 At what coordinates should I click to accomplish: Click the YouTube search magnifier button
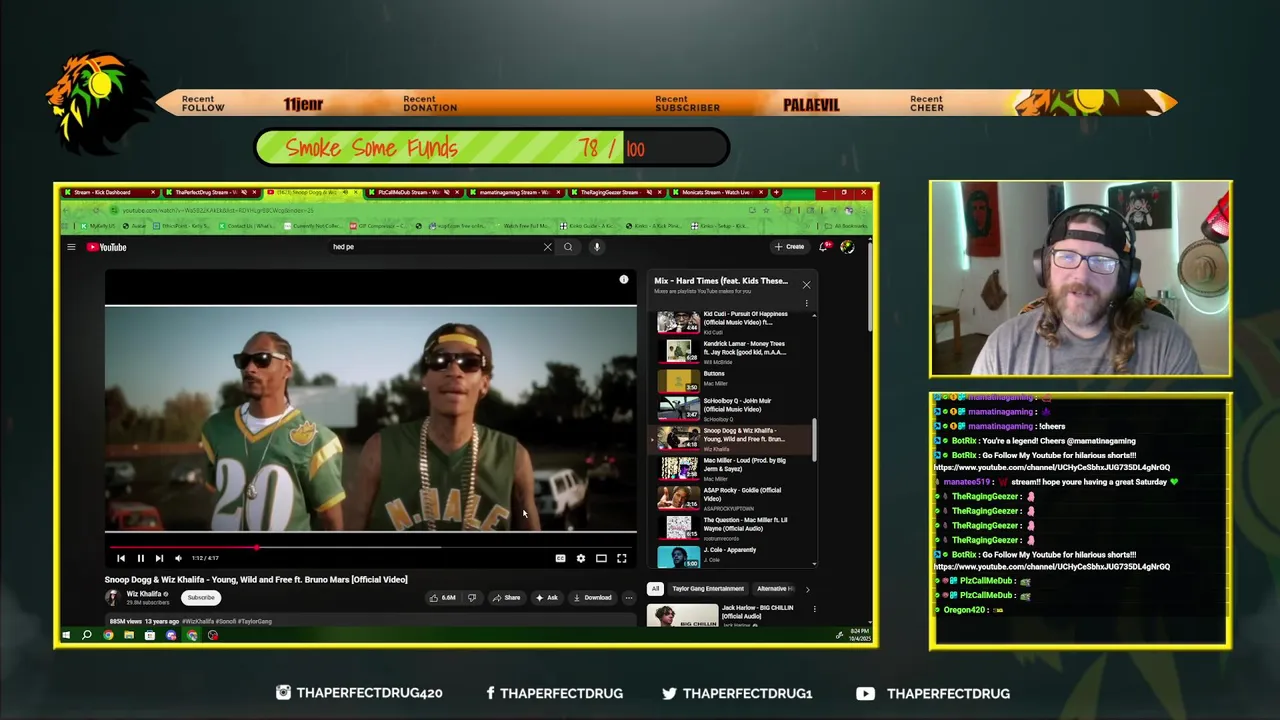tap(568, 247)
